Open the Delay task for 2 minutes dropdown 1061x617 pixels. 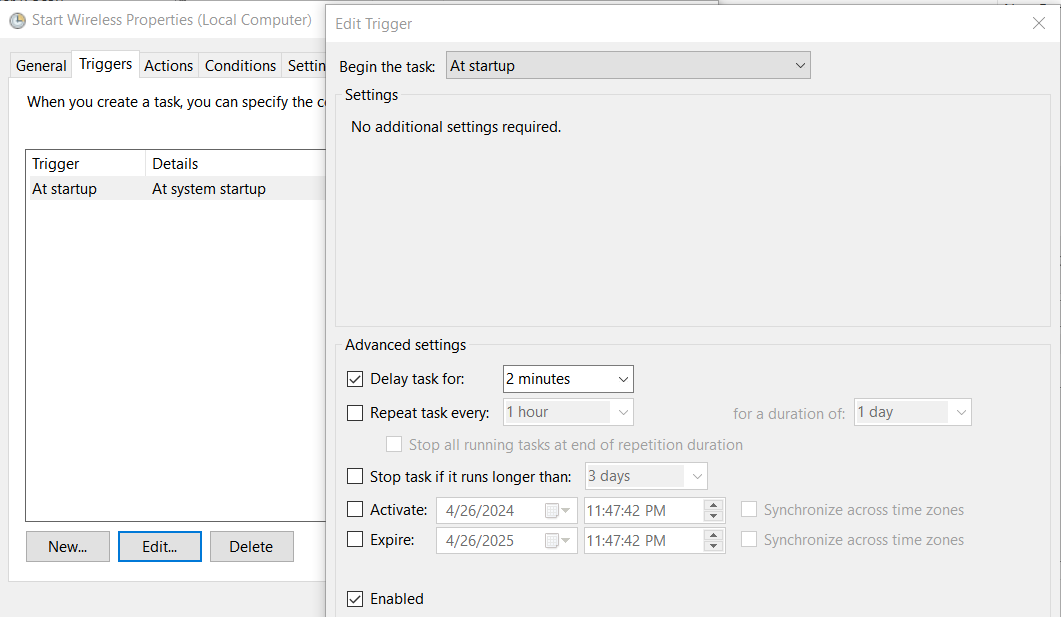pyautogui.click(x=568, y=379)
